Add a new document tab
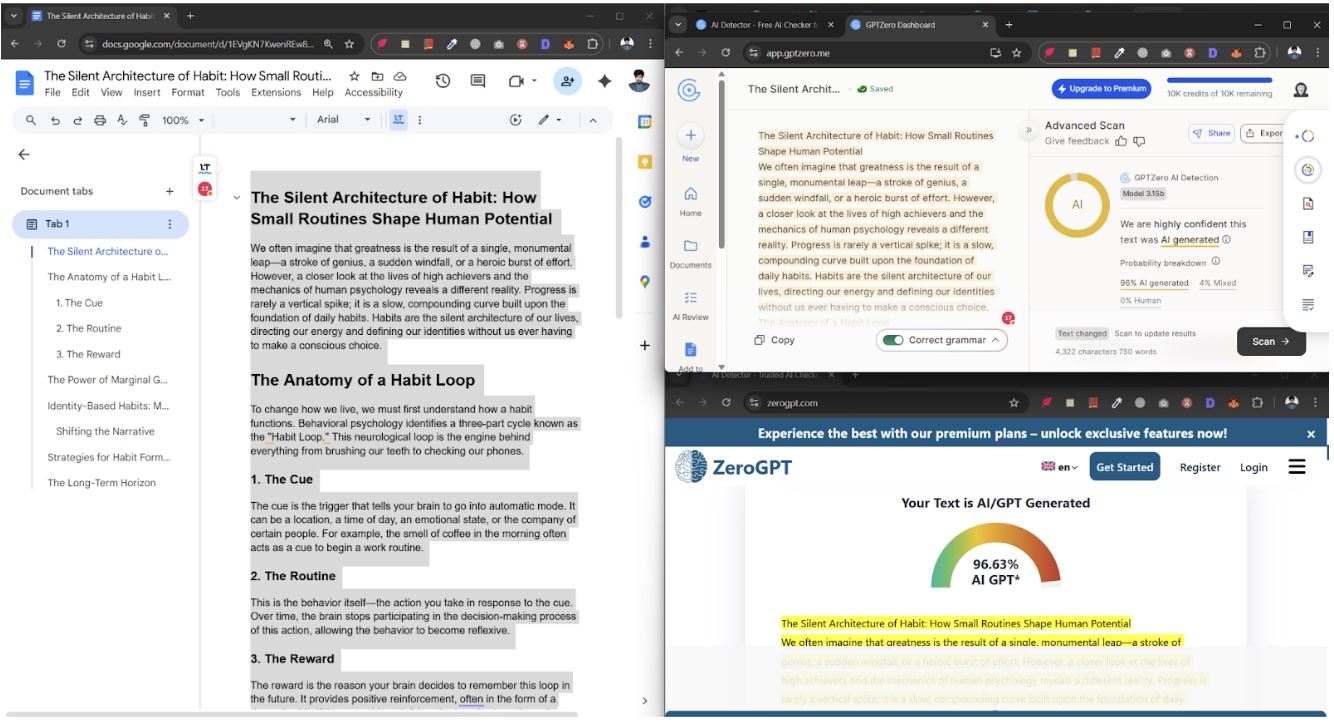This screenshot has height=724, width=1334. (x=169, y=191)
